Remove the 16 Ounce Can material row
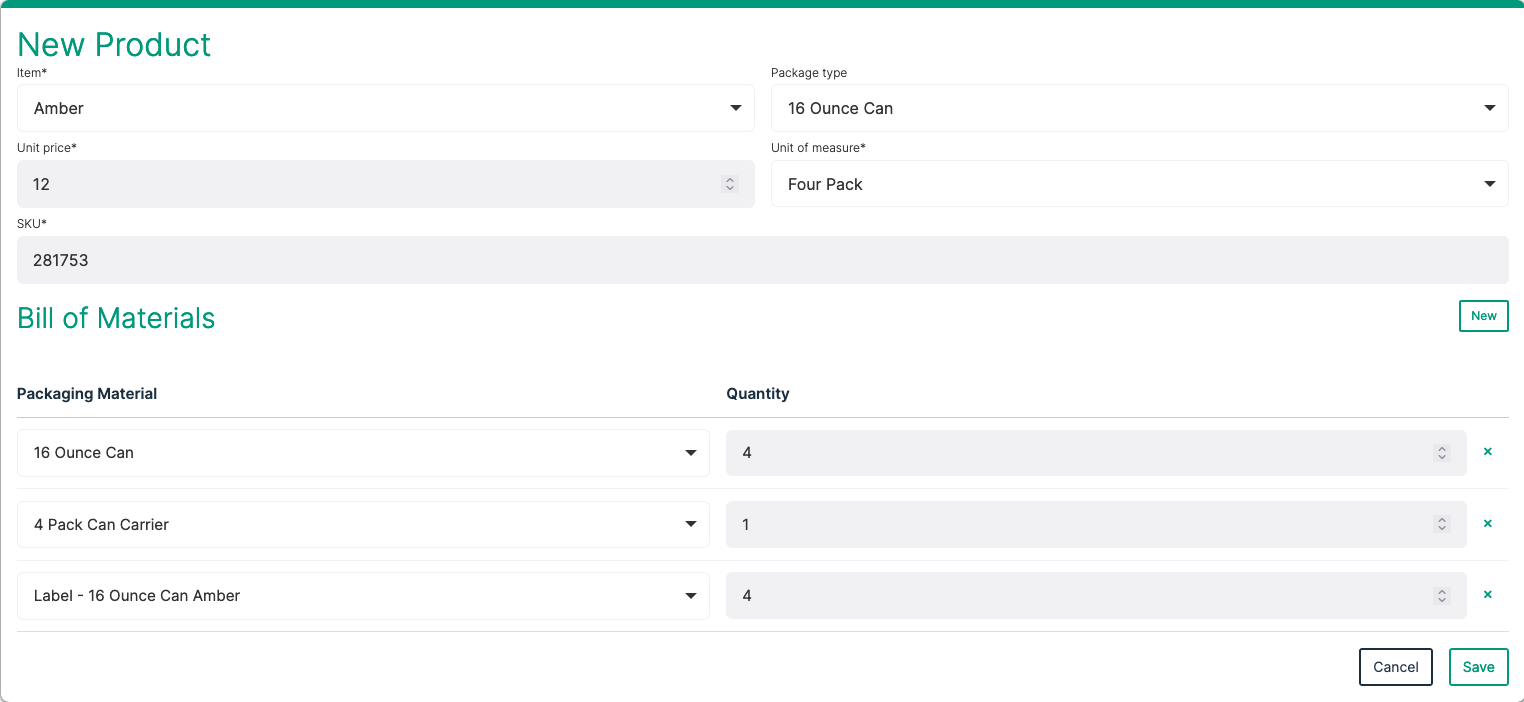This screenshot has height=702, width=1524. [1487, 452]
